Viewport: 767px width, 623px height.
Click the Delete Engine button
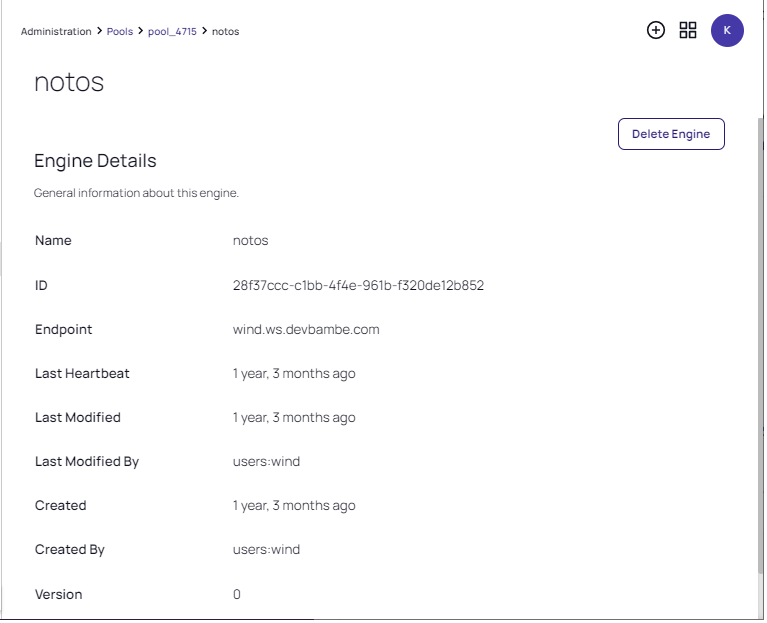click(x=671, y=134)
